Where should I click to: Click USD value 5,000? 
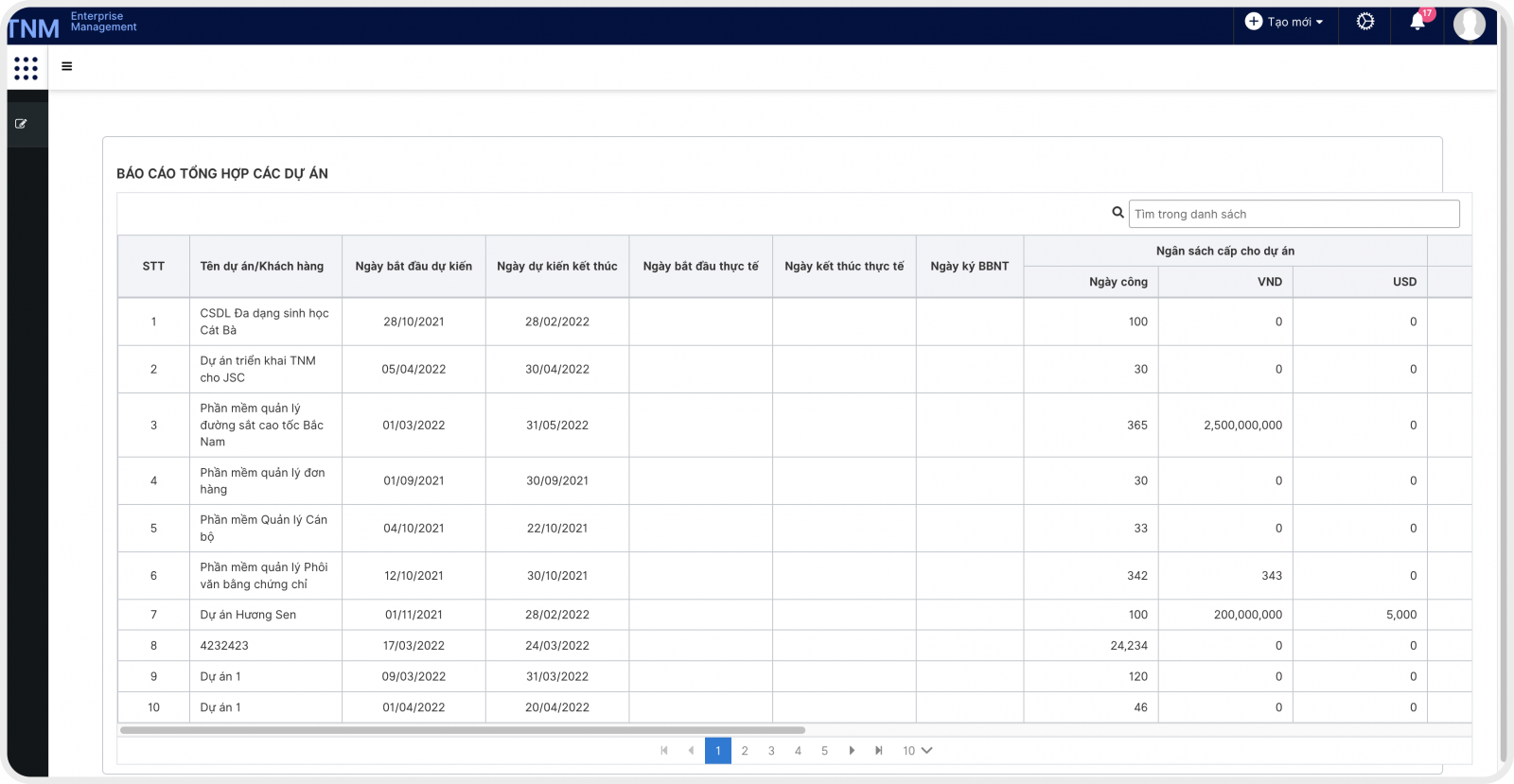(x=1401, y=615)
